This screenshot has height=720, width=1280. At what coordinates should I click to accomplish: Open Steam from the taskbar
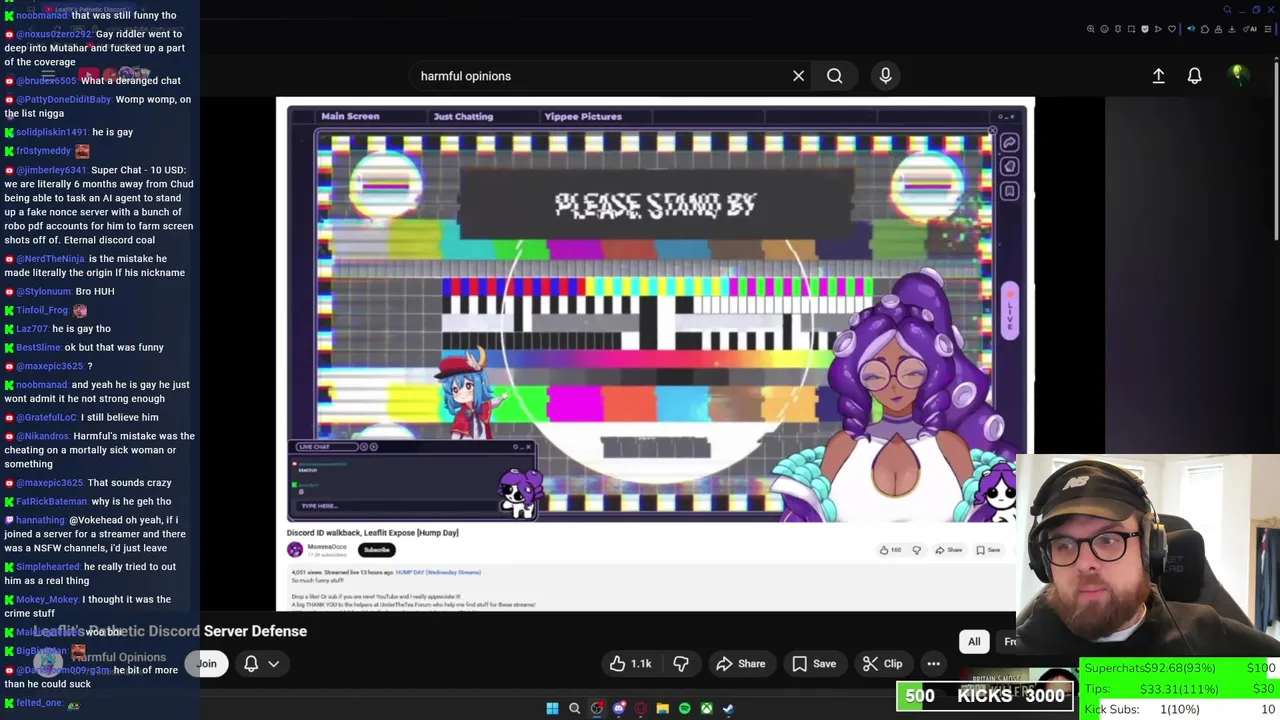728,709
